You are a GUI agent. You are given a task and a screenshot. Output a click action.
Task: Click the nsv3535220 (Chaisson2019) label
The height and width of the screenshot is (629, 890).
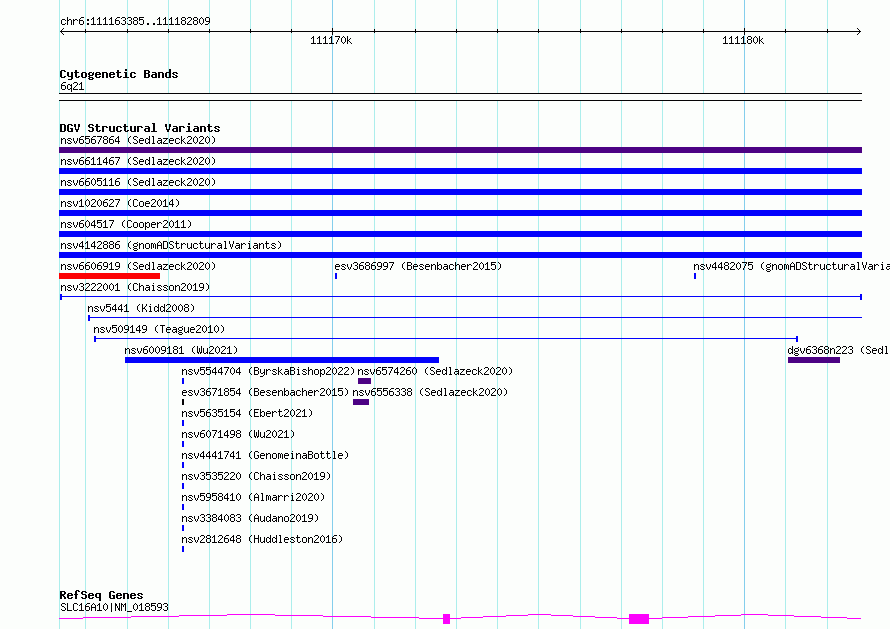(x=256, y=476)
